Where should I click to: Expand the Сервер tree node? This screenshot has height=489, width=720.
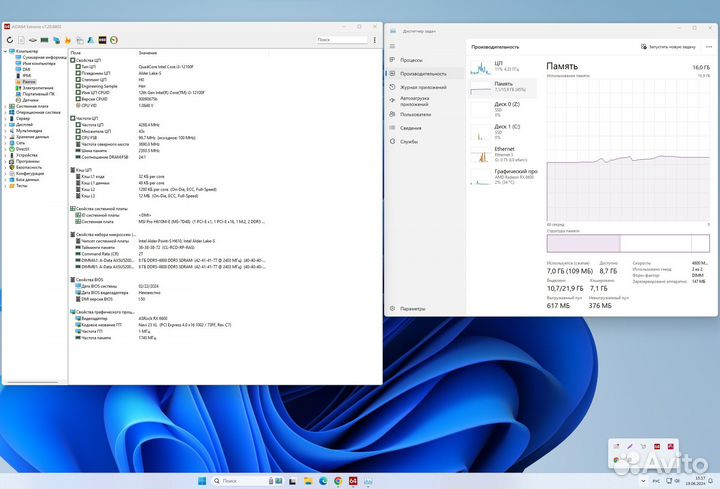tap(6, 118)
